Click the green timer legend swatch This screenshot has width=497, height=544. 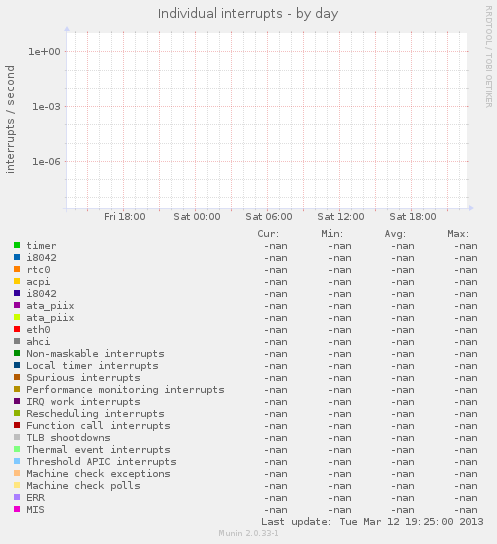click(x=17, y=245)
